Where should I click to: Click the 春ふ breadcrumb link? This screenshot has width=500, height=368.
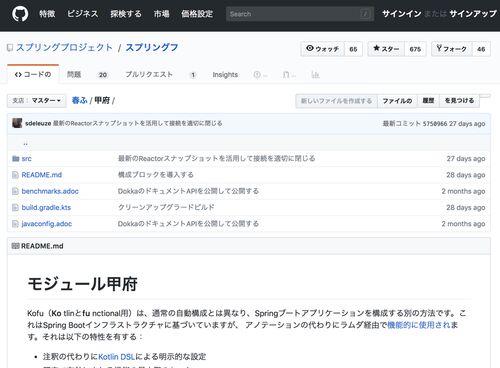(79, 100)
